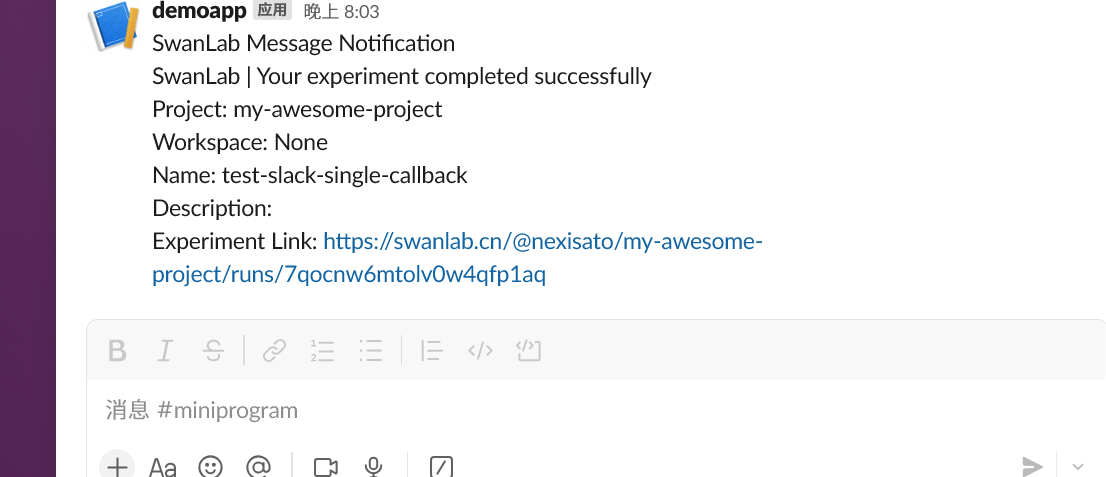Toggle bold text formatting

pos(118,351)
